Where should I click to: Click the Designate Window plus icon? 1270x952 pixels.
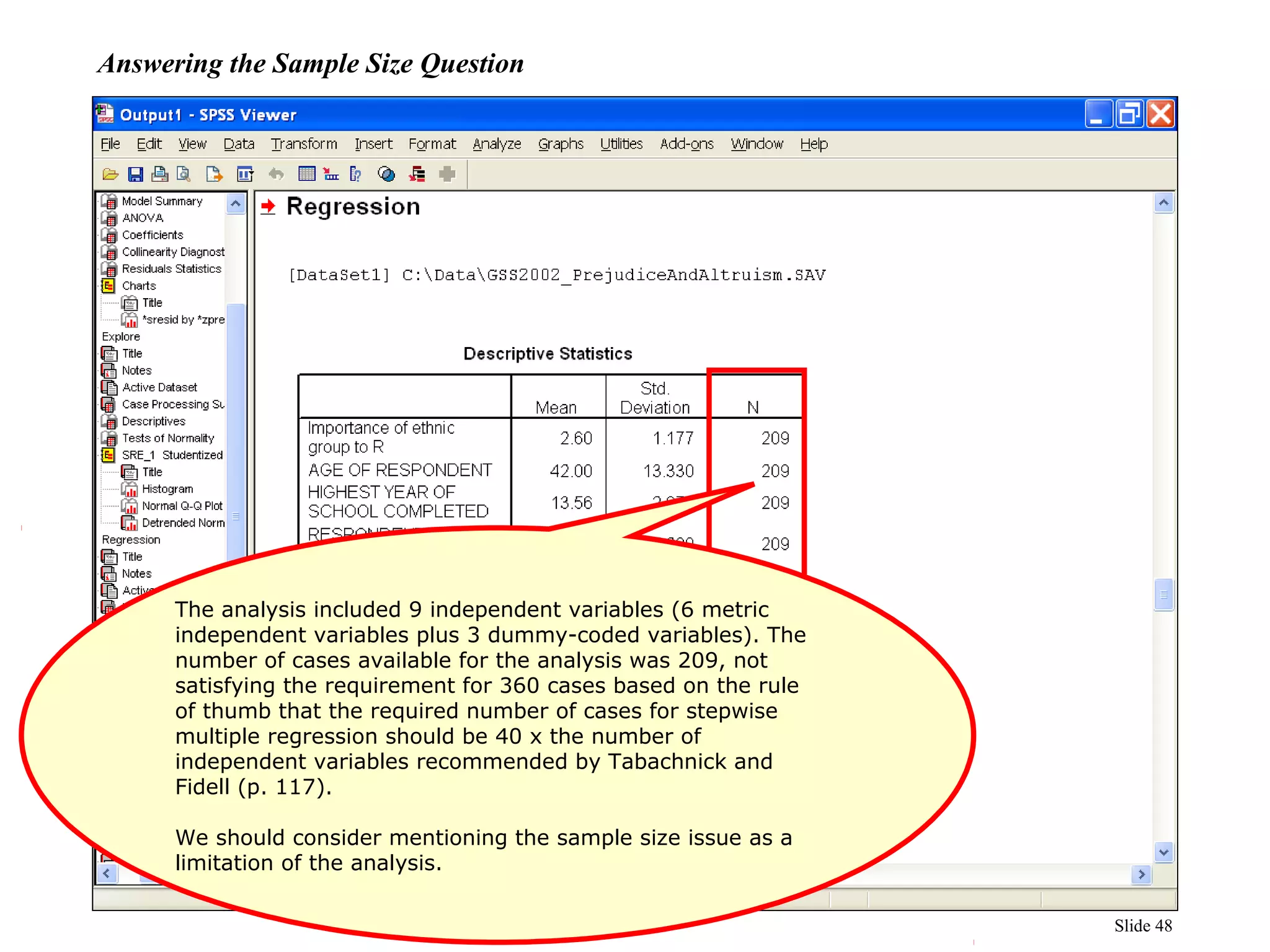coord(447,174)
